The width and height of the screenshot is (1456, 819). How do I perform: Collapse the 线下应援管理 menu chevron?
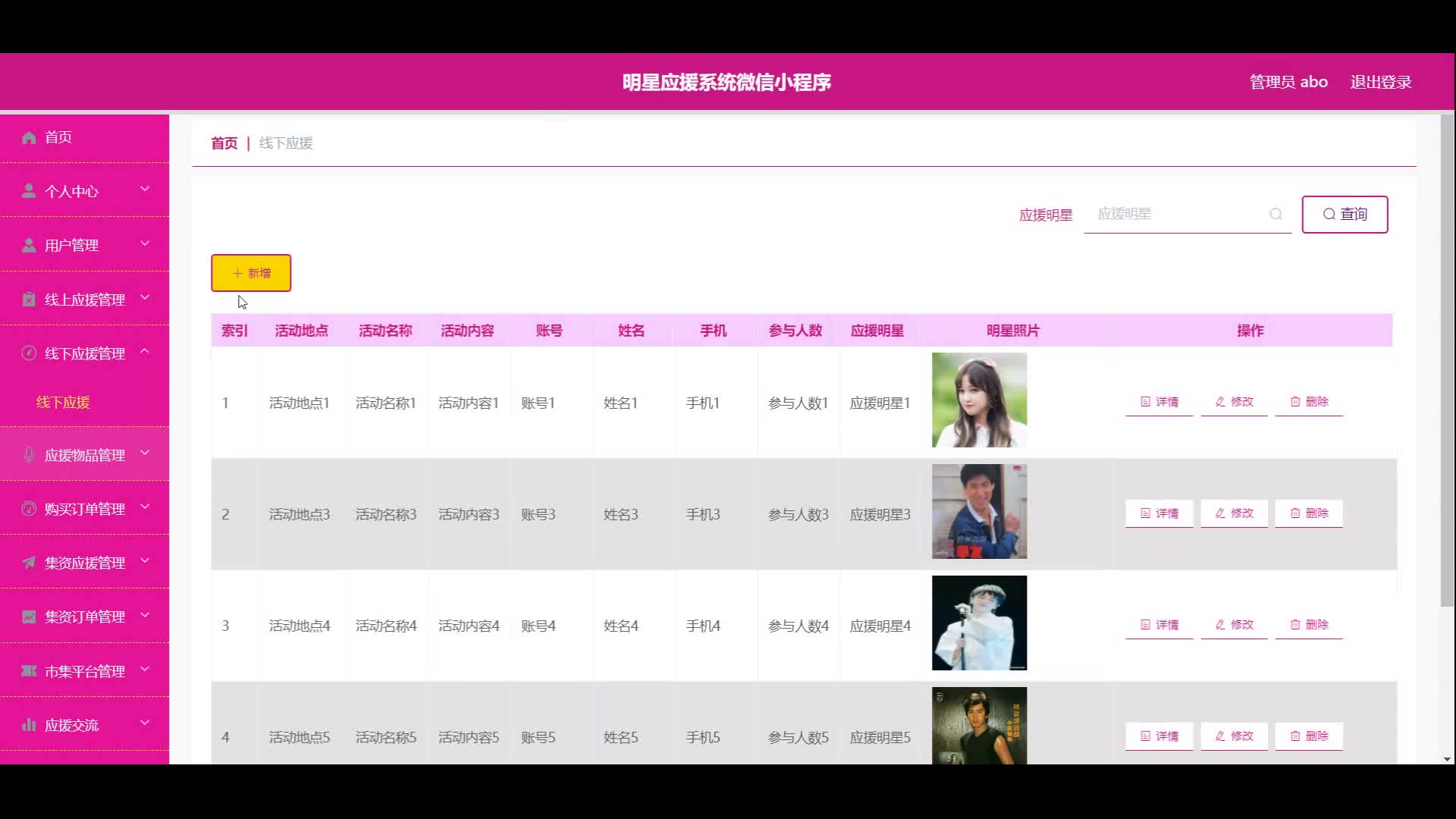click(145, 351)
